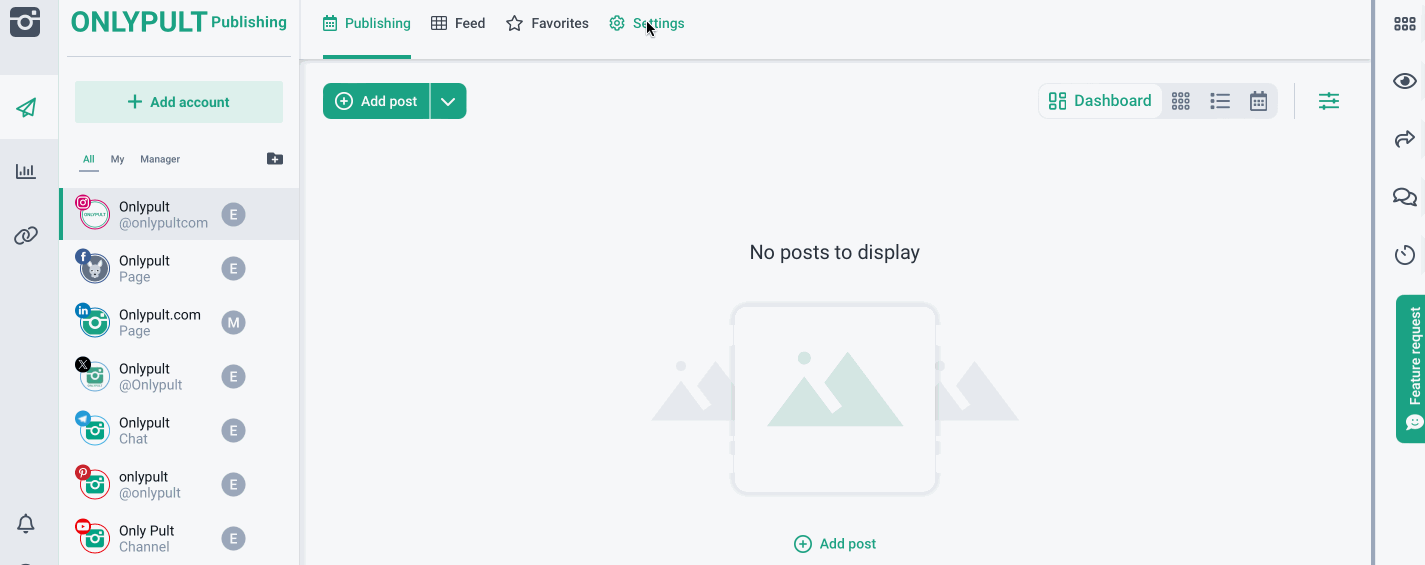The height and width of the screenshot is (565, 1425).
Task: Open the Feature request side tab
Action: coord(1411,367)
